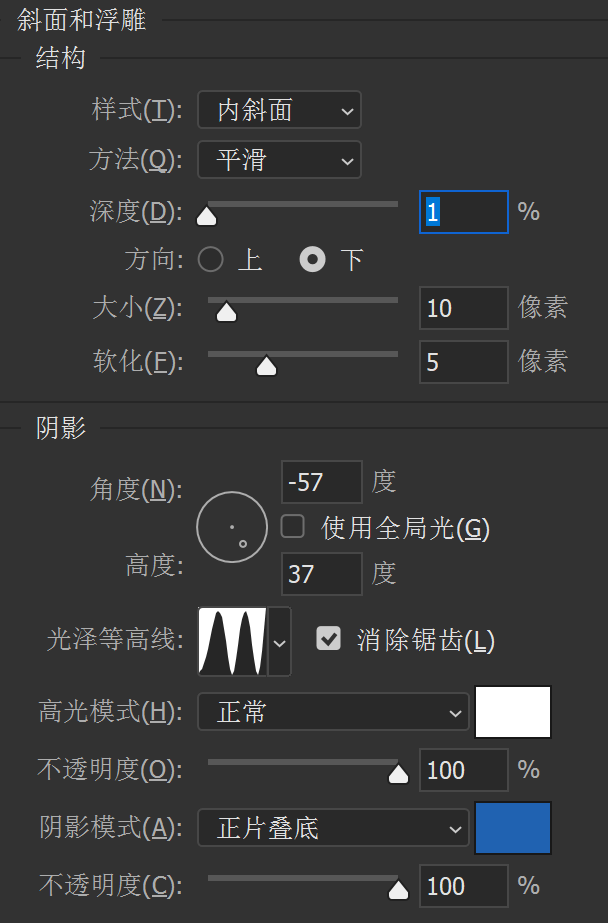The width and height of the screenshot is (608, 923).
Task: Click the circular light angle dial
Action: [x=232, y=526]
